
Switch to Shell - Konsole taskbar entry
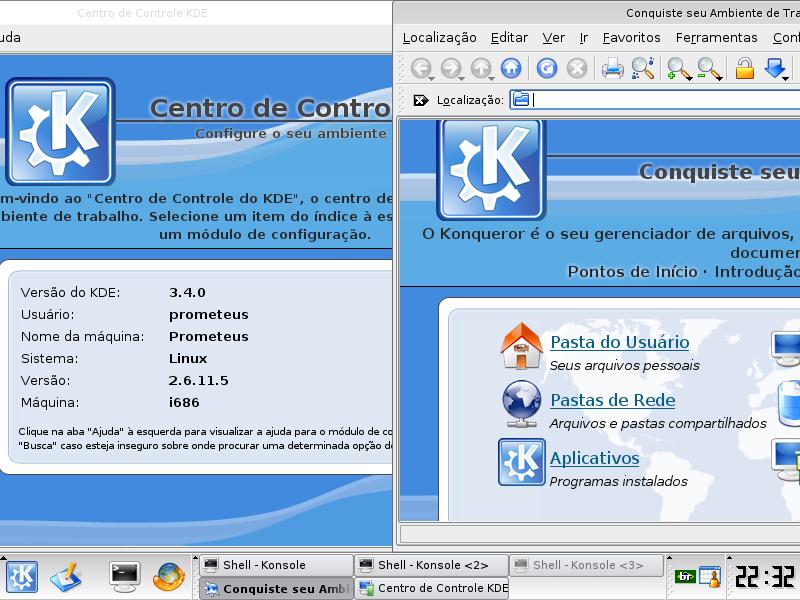coord(276,565)
